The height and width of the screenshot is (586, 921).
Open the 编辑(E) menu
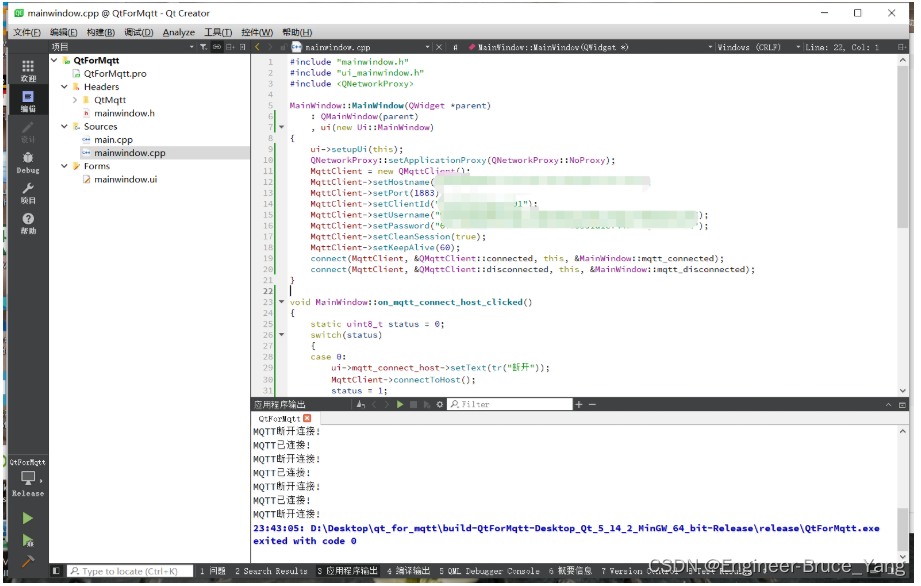pyautogui.click(x=63, y=32)
